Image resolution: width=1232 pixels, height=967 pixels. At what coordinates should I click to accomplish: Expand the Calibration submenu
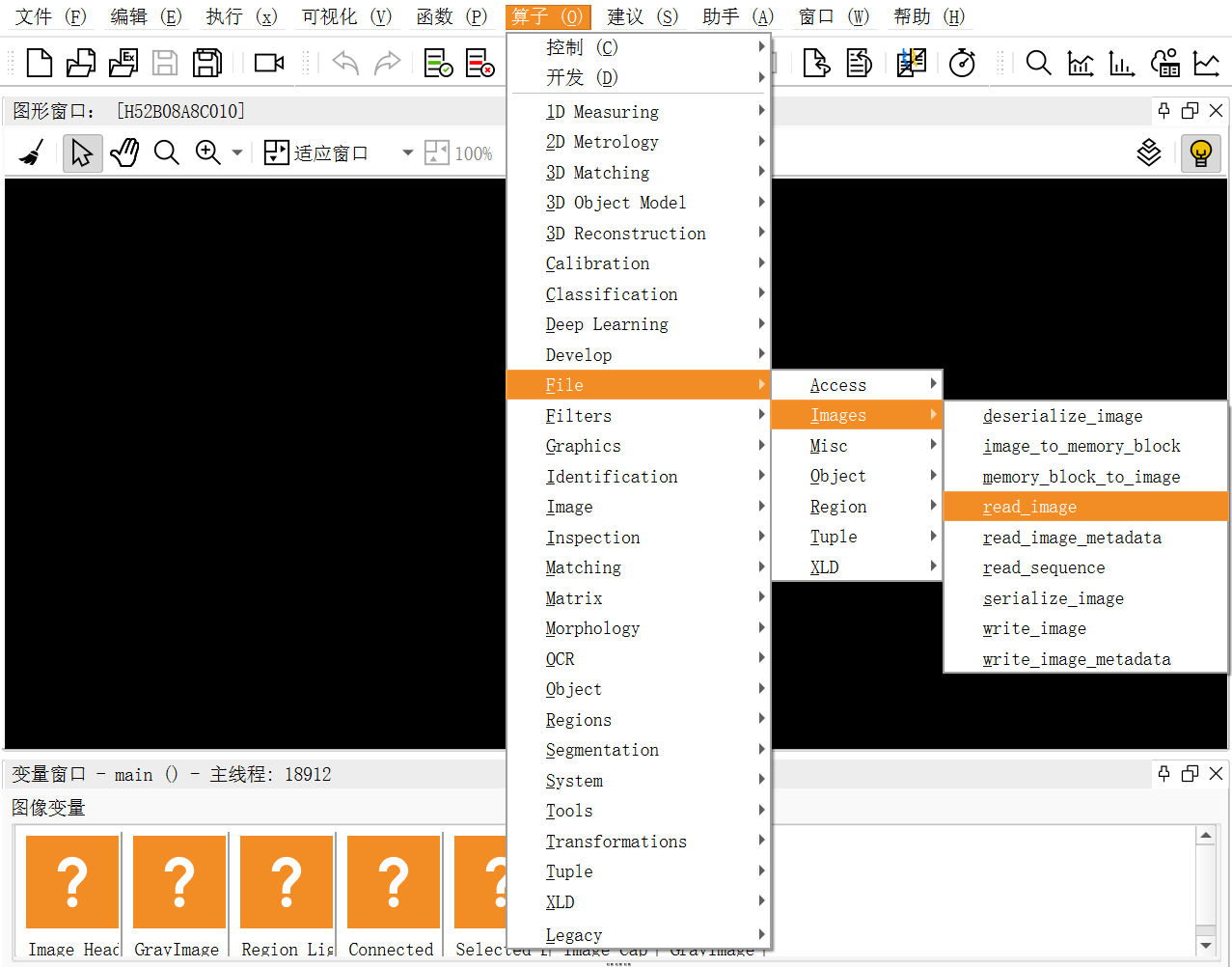(x=639, y=263)
